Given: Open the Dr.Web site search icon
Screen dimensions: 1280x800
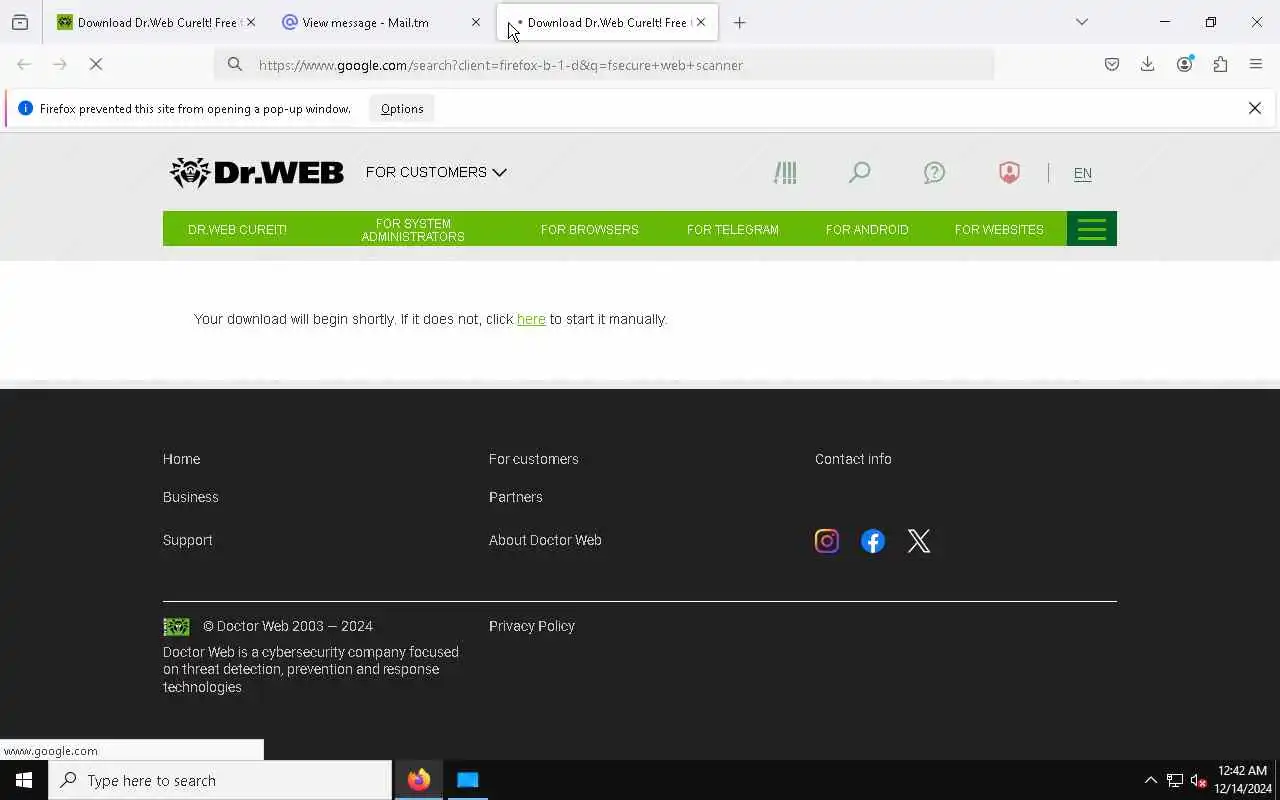Looking at the screenshot, I should pos(859,172).
